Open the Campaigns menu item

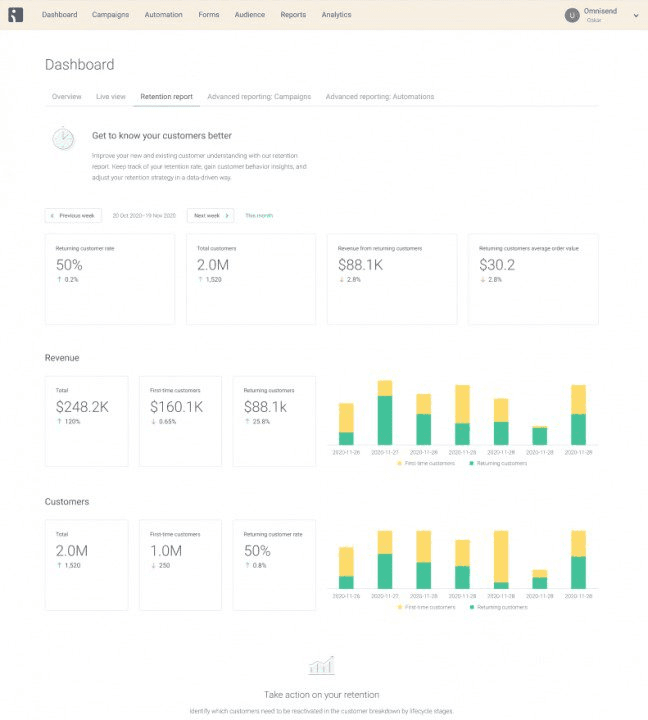click(x=110, y=15)
